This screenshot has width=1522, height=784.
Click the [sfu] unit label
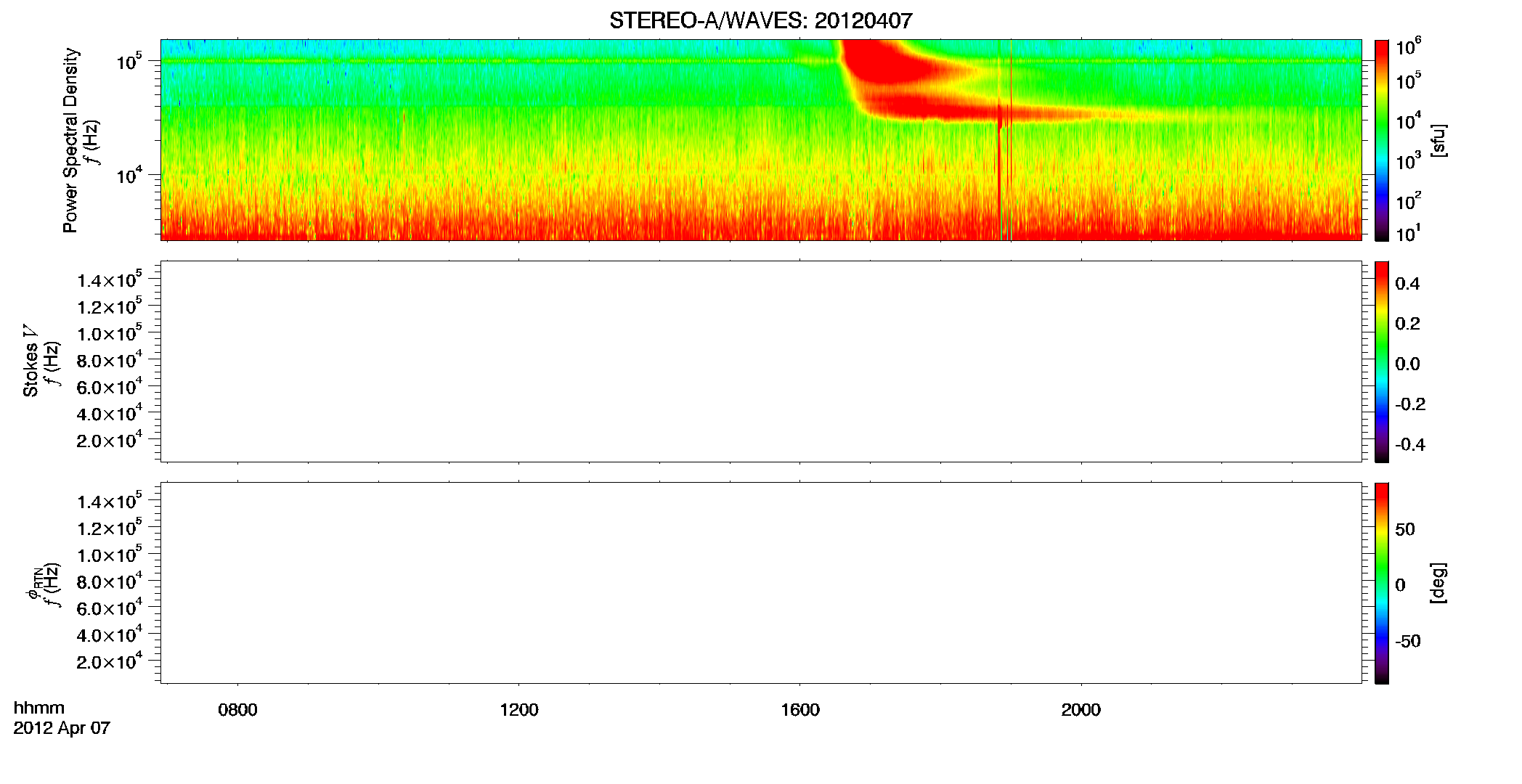pyautogui.click(x=1438, y=140)
